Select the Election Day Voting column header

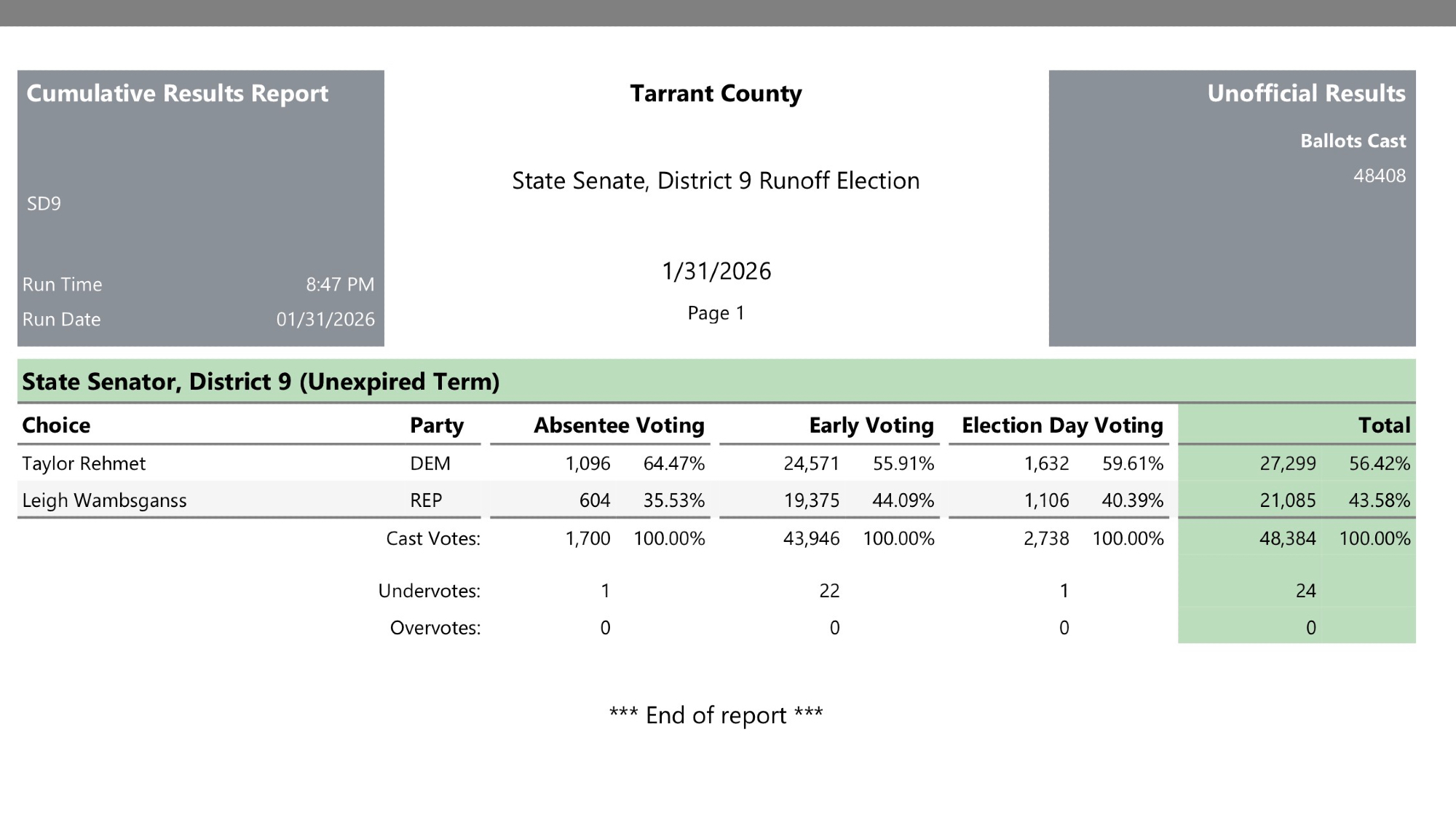click(1062, 425)
